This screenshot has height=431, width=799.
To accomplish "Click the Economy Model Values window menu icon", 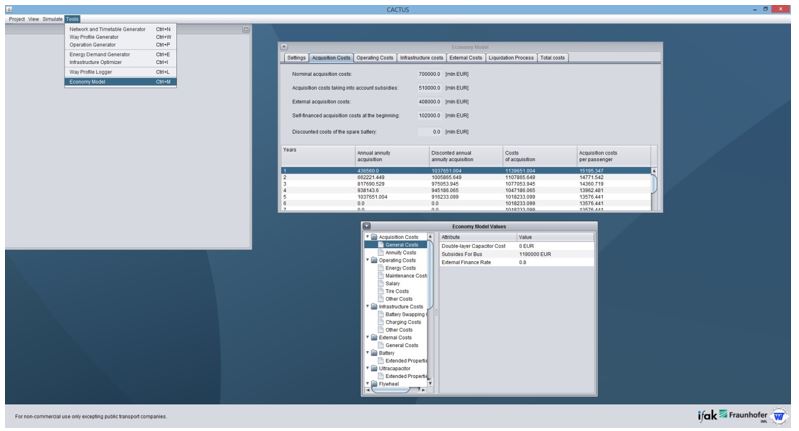I will (368, 227).
